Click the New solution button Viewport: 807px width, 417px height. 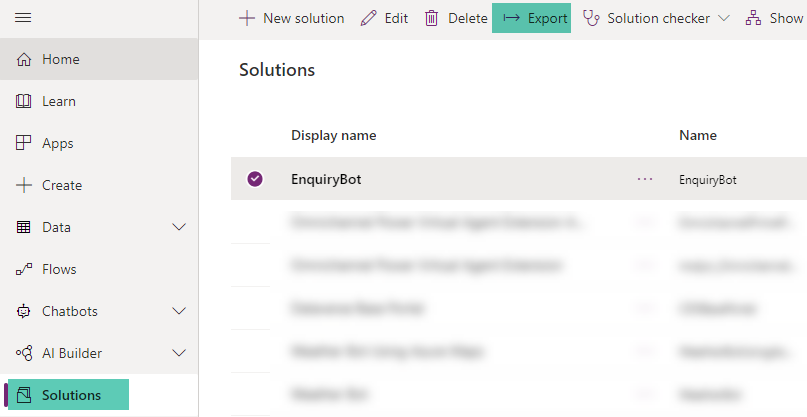point(291,19)
